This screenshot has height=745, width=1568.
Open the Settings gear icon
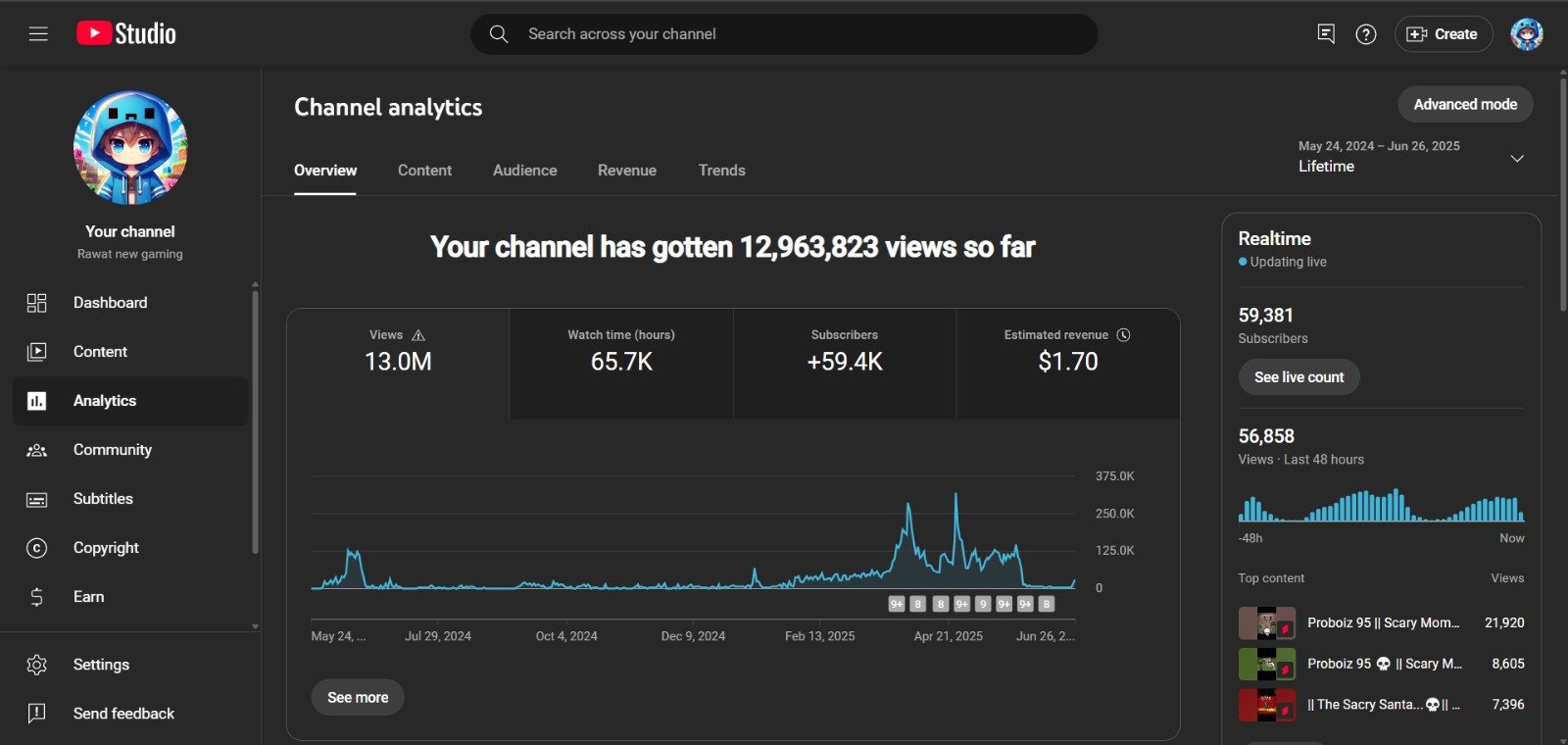36,665
